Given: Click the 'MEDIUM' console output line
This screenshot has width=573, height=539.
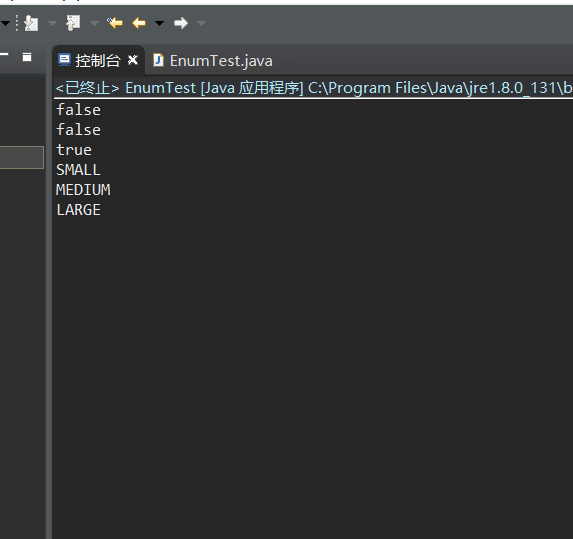Looking at the screenshot, I should 83,190.
